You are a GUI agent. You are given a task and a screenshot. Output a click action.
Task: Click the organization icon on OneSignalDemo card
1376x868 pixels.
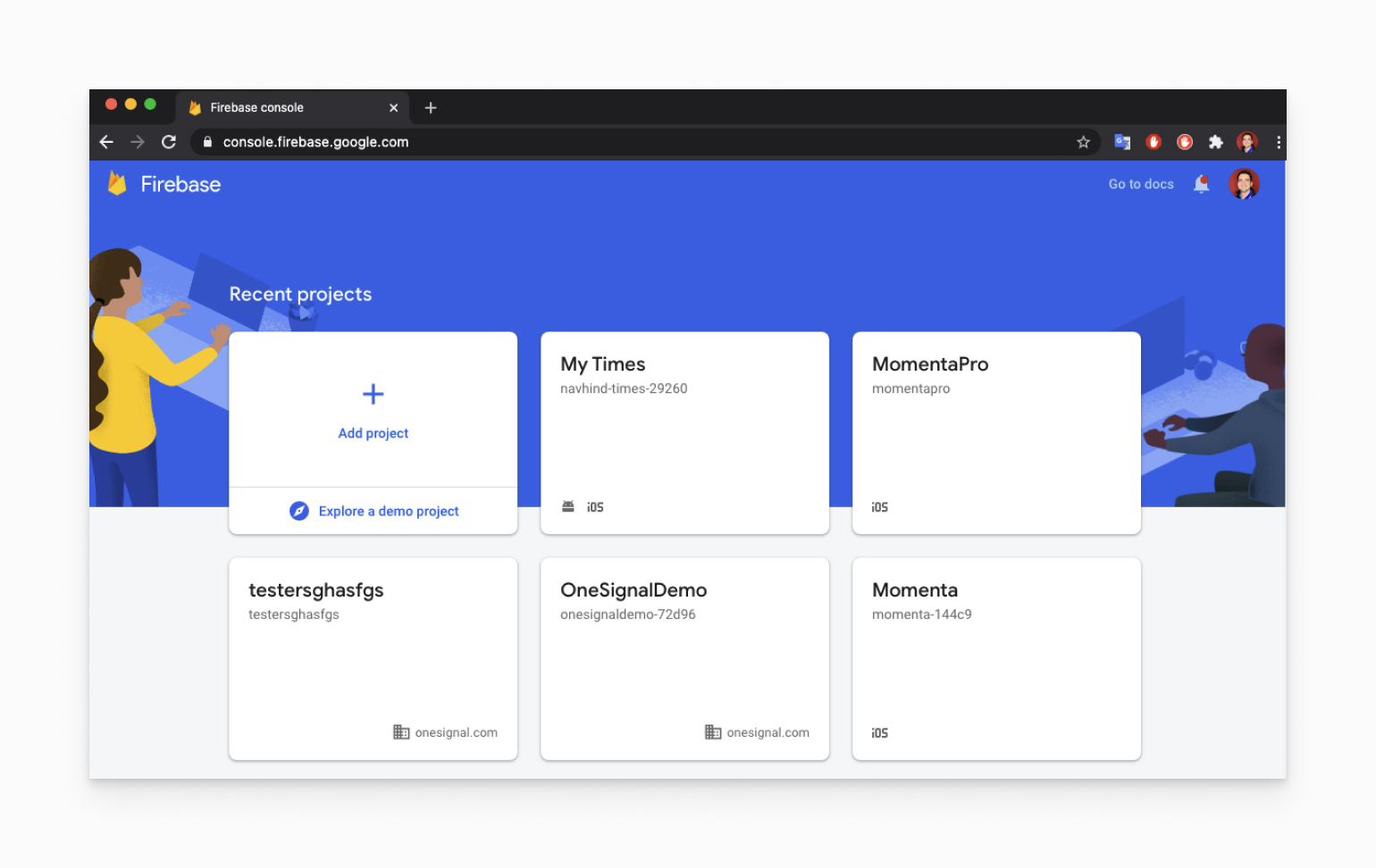tap(713, 732)
